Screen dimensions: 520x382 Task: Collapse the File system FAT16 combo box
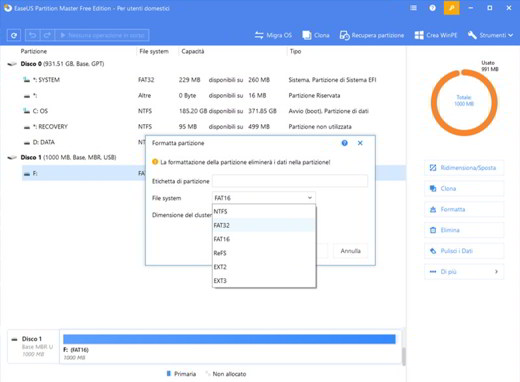click(264, 198)
